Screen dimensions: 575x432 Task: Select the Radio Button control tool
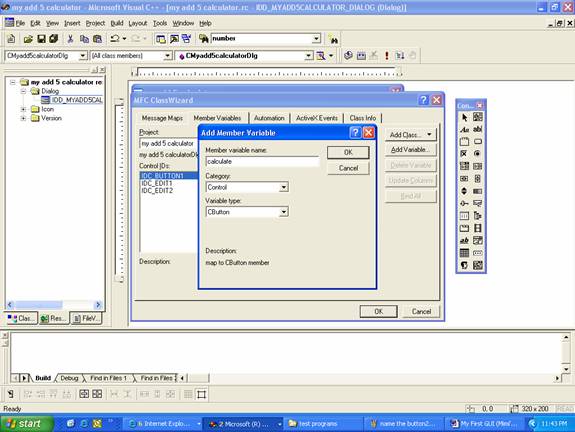tap(477, 154)
